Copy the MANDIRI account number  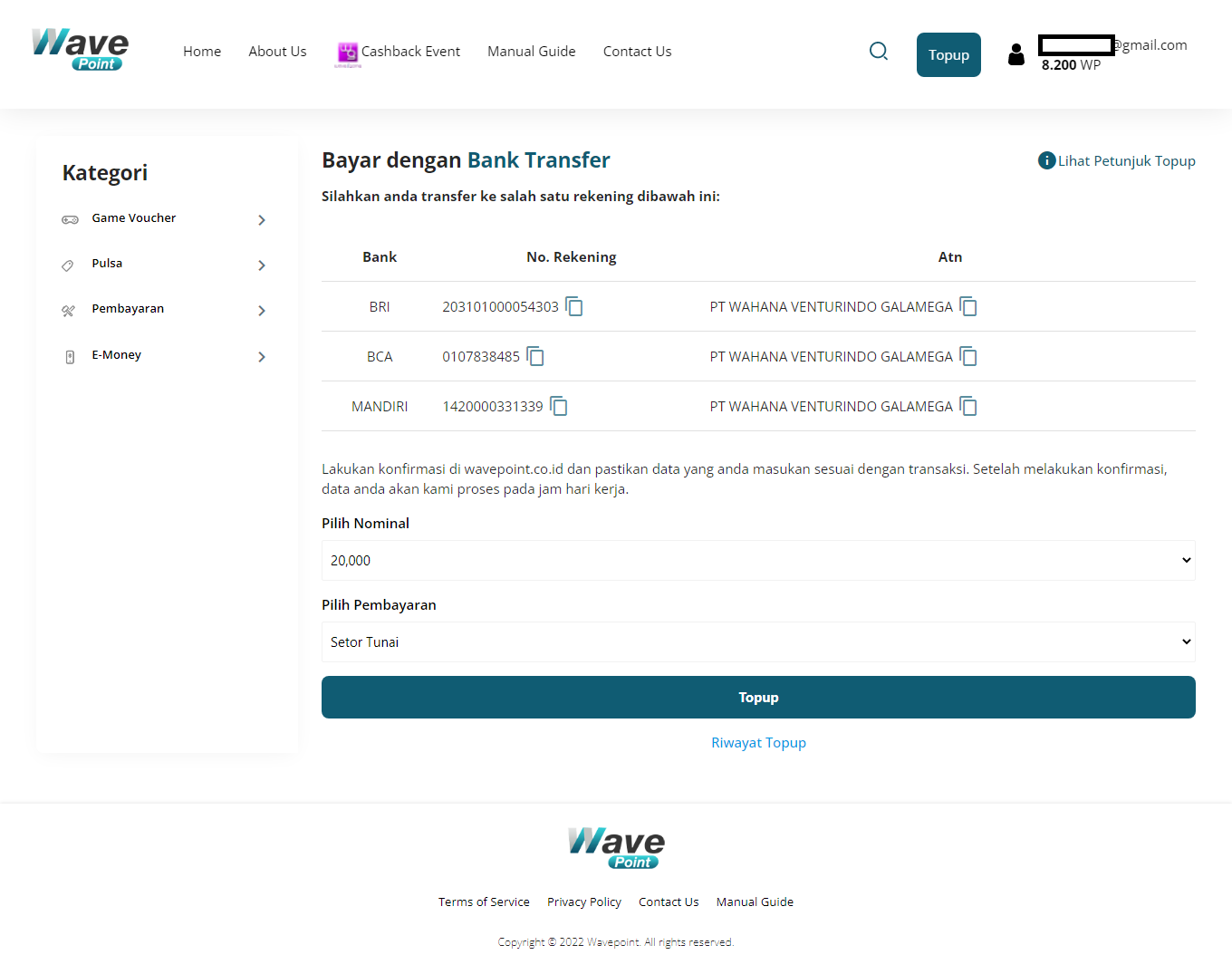click(559, 407)
